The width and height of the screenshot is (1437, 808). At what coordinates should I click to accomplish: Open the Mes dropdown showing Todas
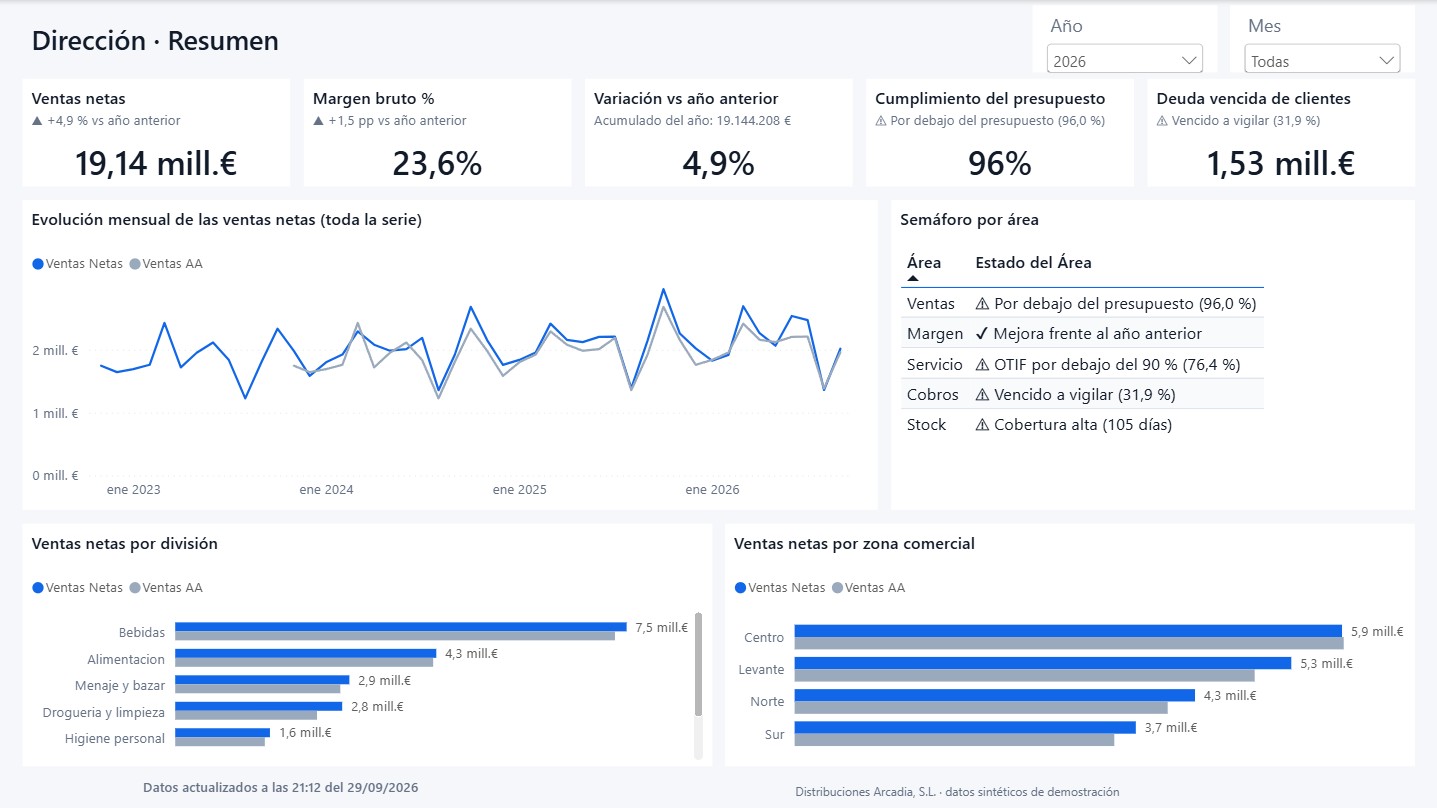[x=1322, y=61]
